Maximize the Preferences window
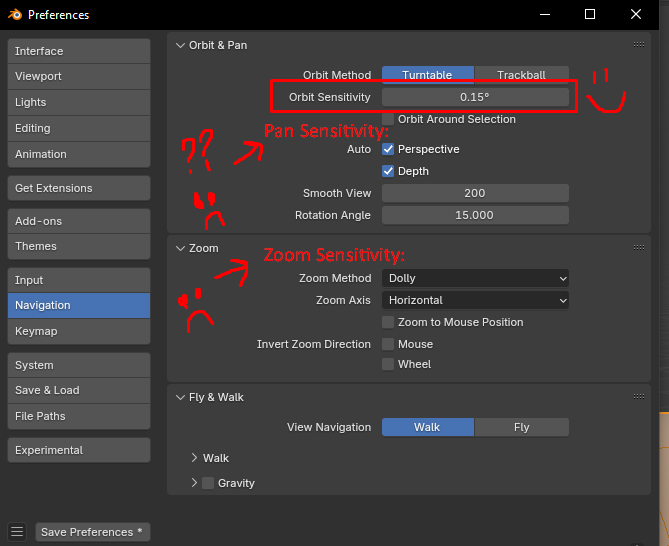The image size is (669, 546). coord(590,15)
